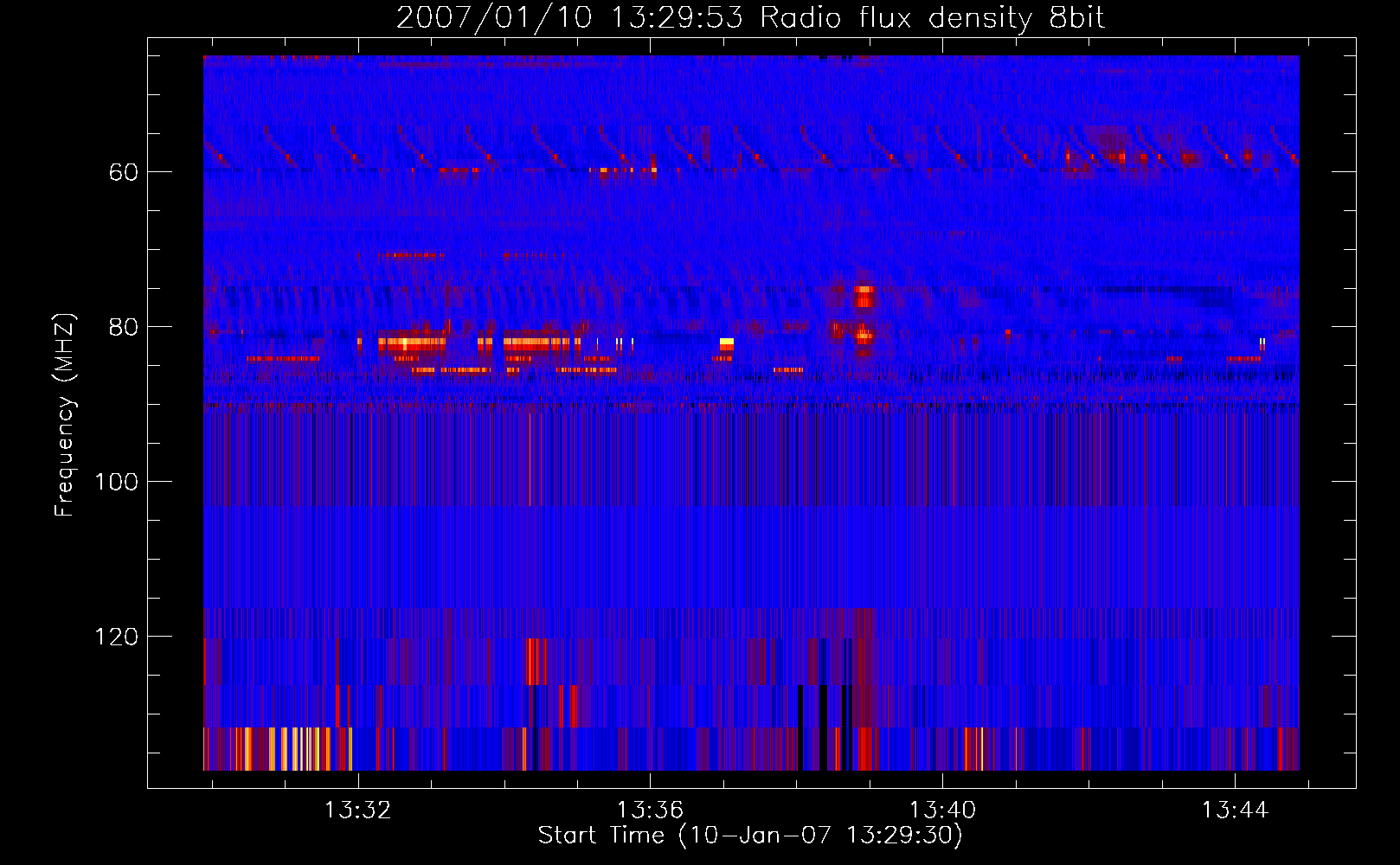Viewport: 1400px width, 865px height.
Task: Click the plot title '2007/01/10 13:29:53 Radio flux density 8bit'
Action: pos(750,18)
